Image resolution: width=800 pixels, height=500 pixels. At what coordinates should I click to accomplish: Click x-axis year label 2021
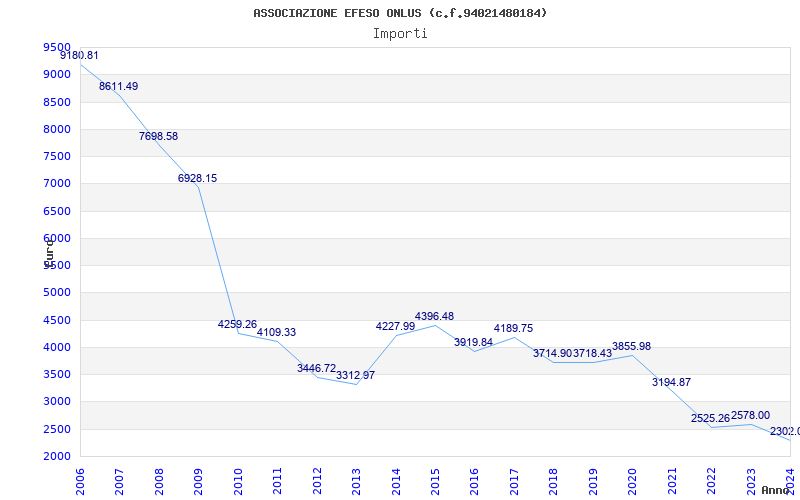pyautogui.click(x=672, y=482)
